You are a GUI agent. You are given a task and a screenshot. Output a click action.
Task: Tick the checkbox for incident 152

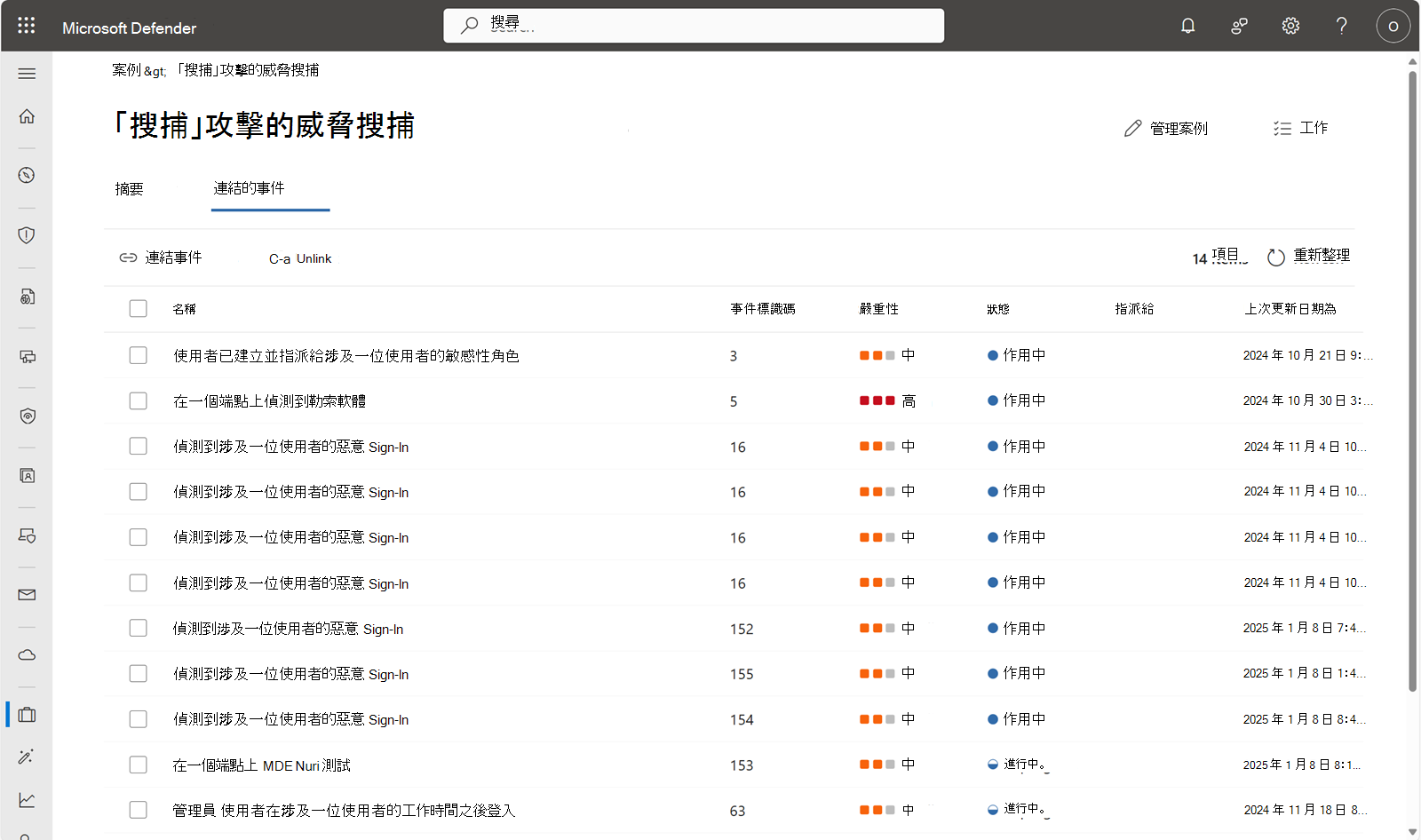tap(138, 628)
